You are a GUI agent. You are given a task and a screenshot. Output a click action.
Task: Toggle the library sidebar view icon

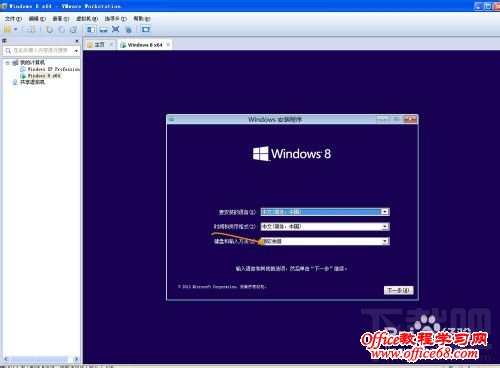(91, 30)
